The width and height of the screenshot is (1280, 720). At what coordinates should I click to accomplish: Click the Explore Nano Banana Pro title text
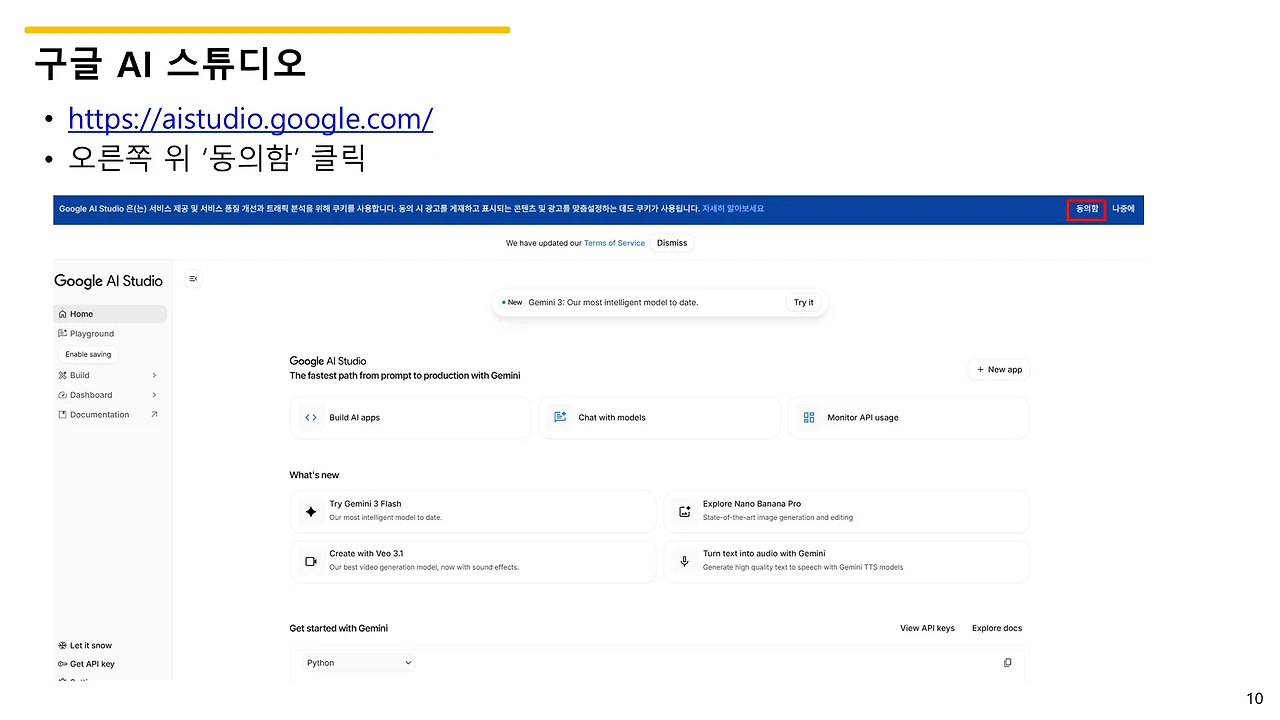(x=752, y=504)
